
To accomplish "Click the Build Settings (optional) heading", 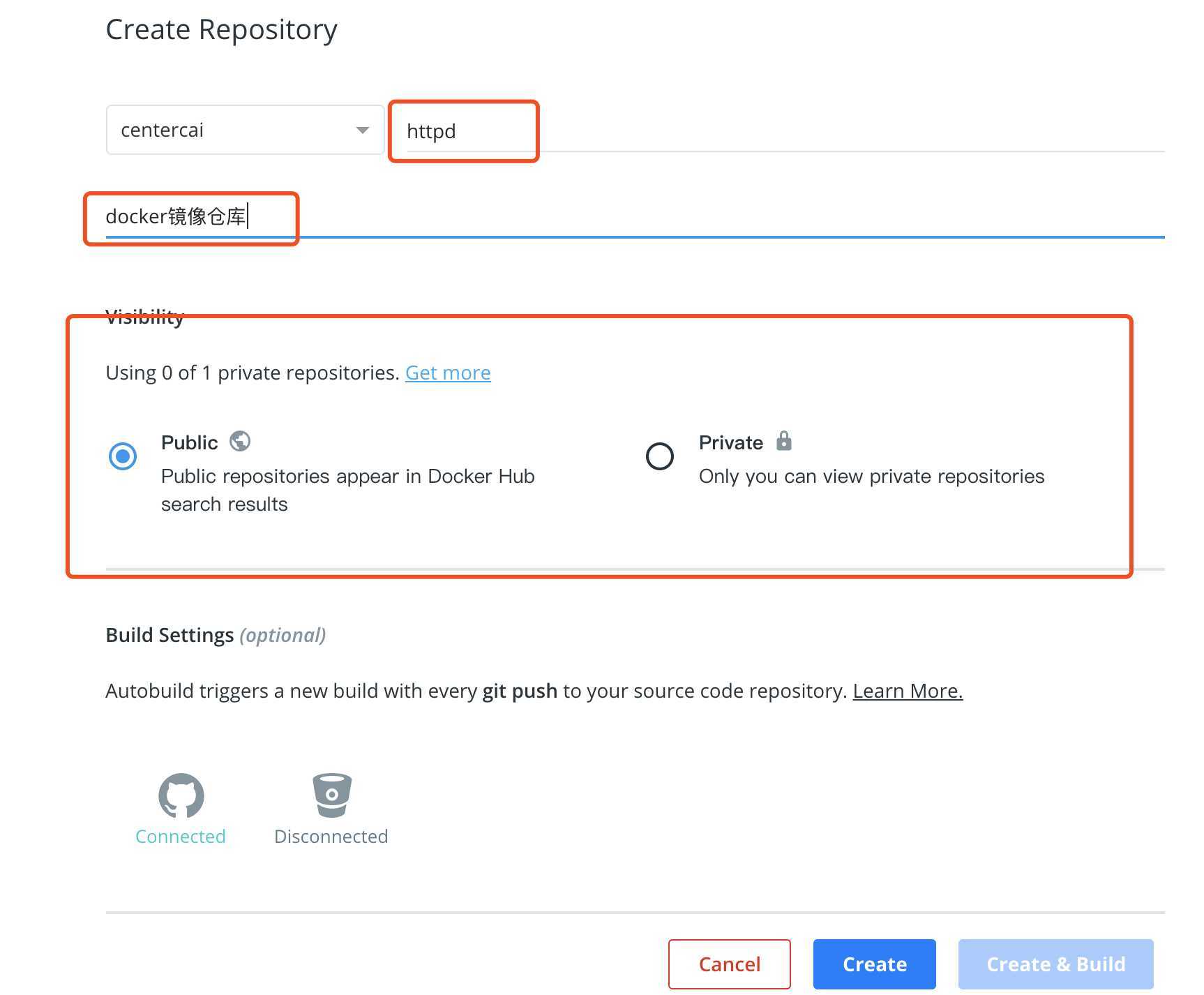I will [x=216, y=635].
